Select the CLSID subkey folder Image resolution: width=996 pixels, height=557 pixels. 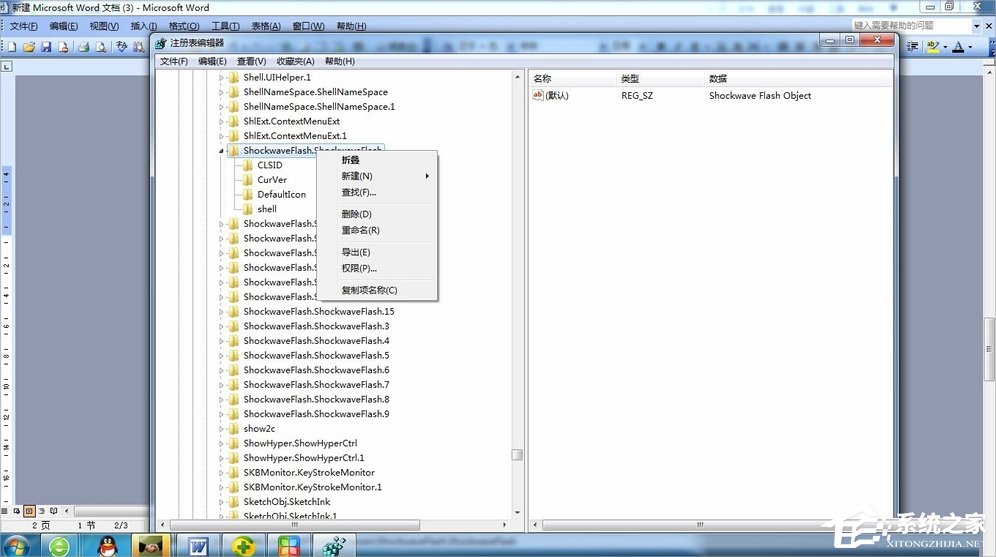click(269, 165)
